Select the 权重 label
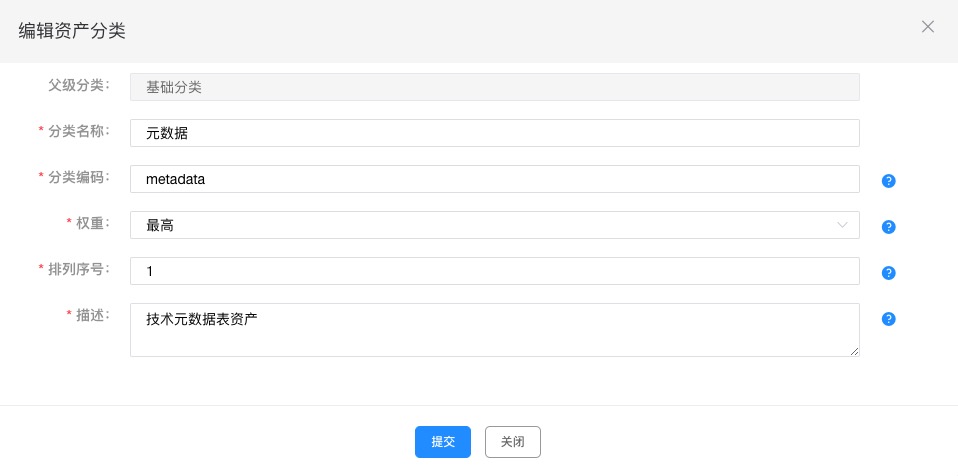Screen dimensions: 958x476 click(89, 222)
